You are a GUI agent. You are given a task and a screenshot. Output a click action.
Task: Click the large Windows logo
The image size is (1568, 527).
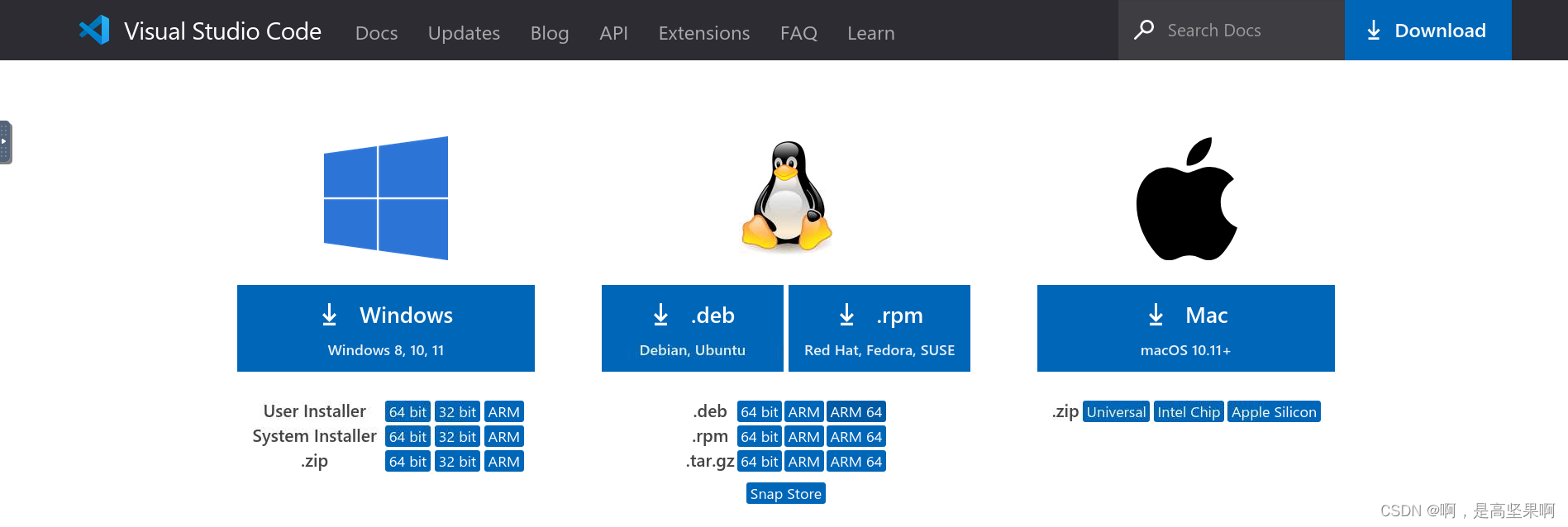coord(386,198)
